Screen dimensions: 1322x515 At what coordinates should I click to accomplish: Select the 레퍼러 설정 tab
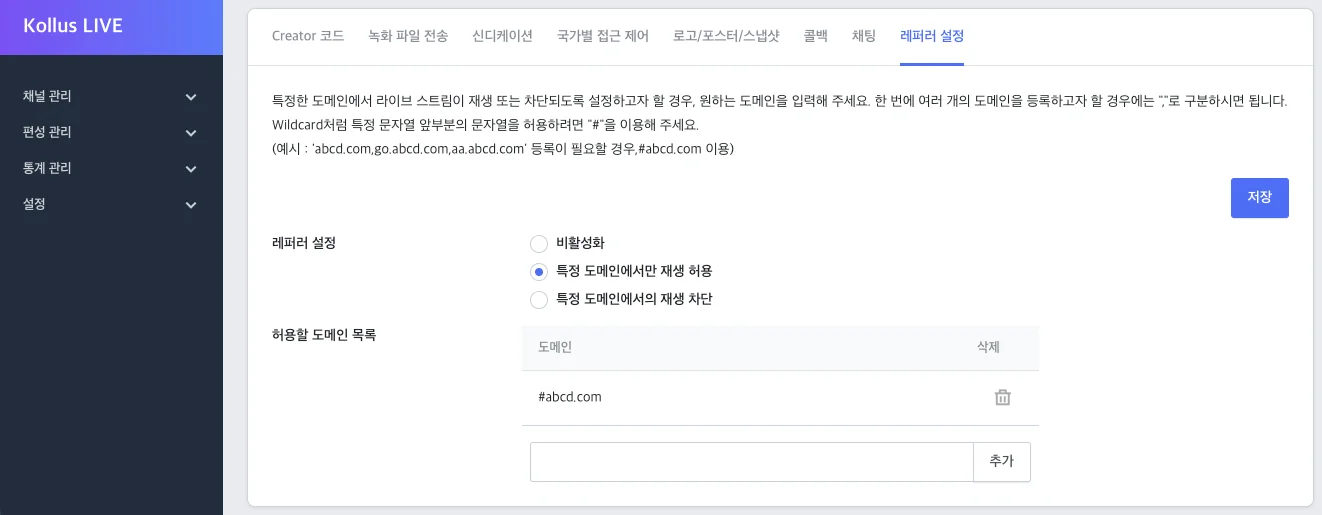[932, 36]
